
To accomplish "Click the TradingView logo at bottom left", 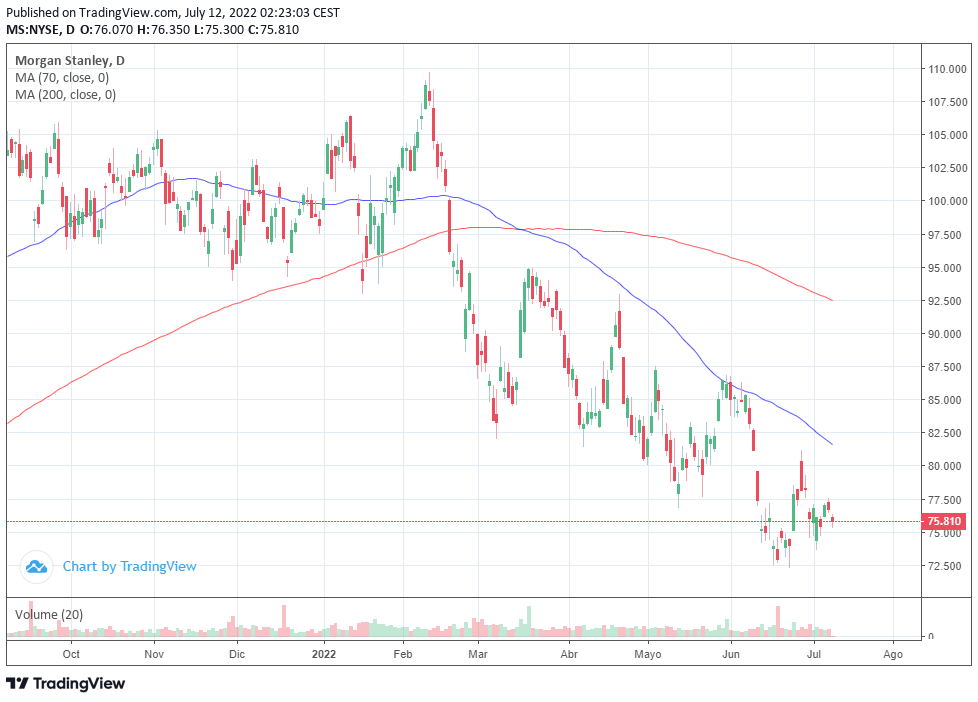I will pyautogui.click(x=66, y=684).
